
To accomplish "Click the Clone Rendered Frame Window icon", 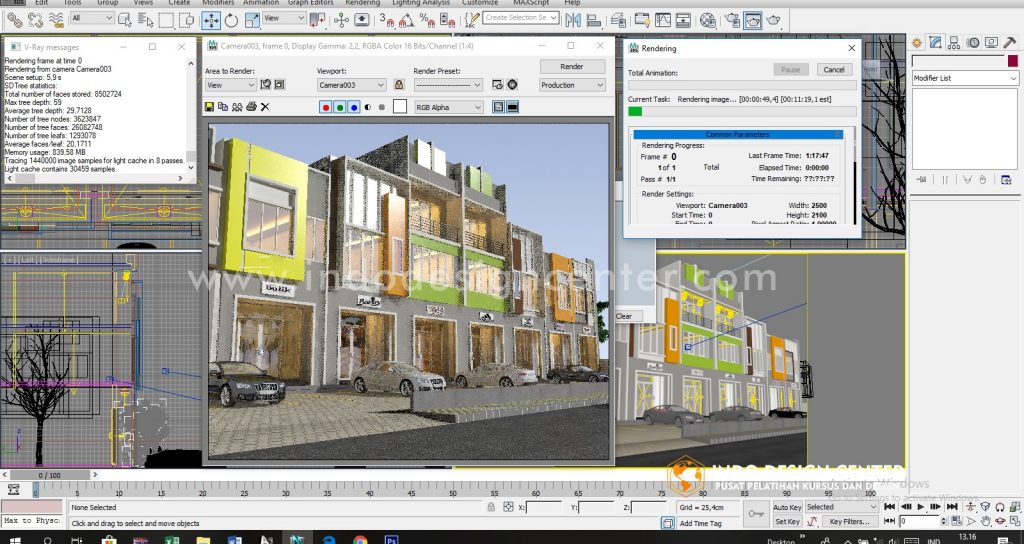I will (x=237, y=106).
